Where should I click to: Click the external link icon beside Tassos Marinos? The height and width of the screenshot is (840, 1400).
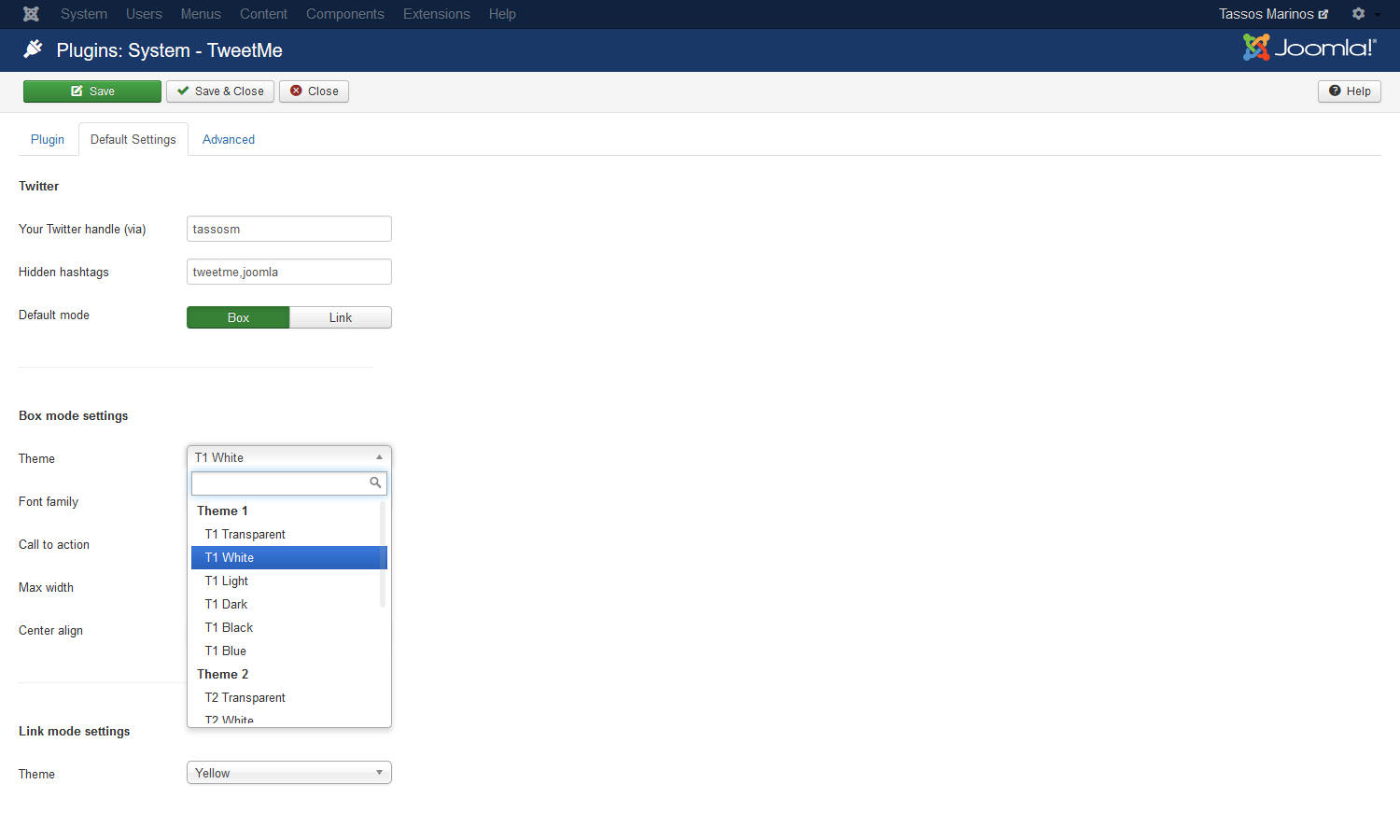pos(1323,14)
